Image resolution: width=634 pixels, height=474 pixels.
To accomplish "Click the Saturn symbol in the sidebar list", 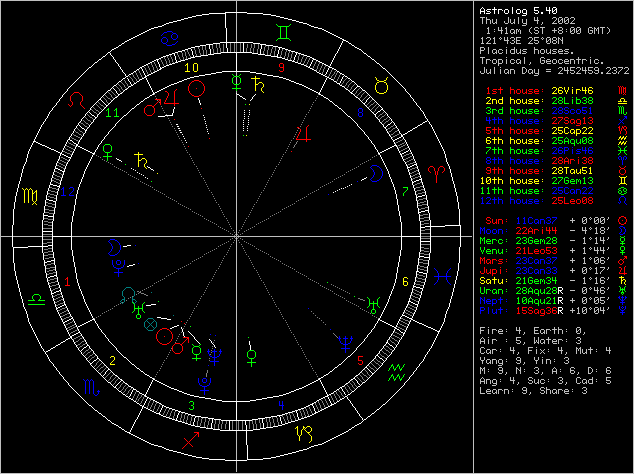I will (x=623, y=282).
